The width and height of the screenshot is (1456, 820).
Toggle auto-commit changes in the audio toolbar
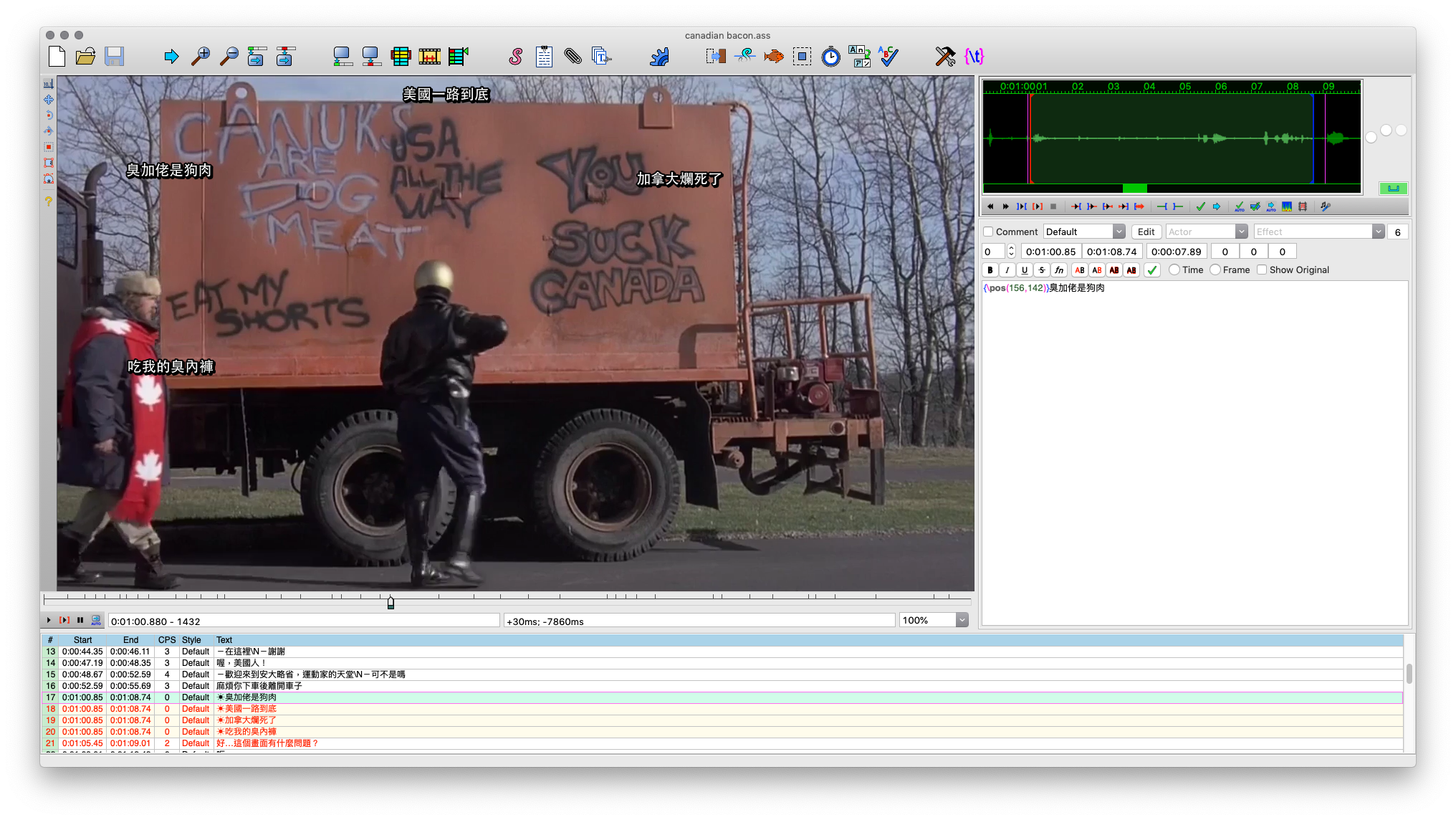click(1240, 206)
